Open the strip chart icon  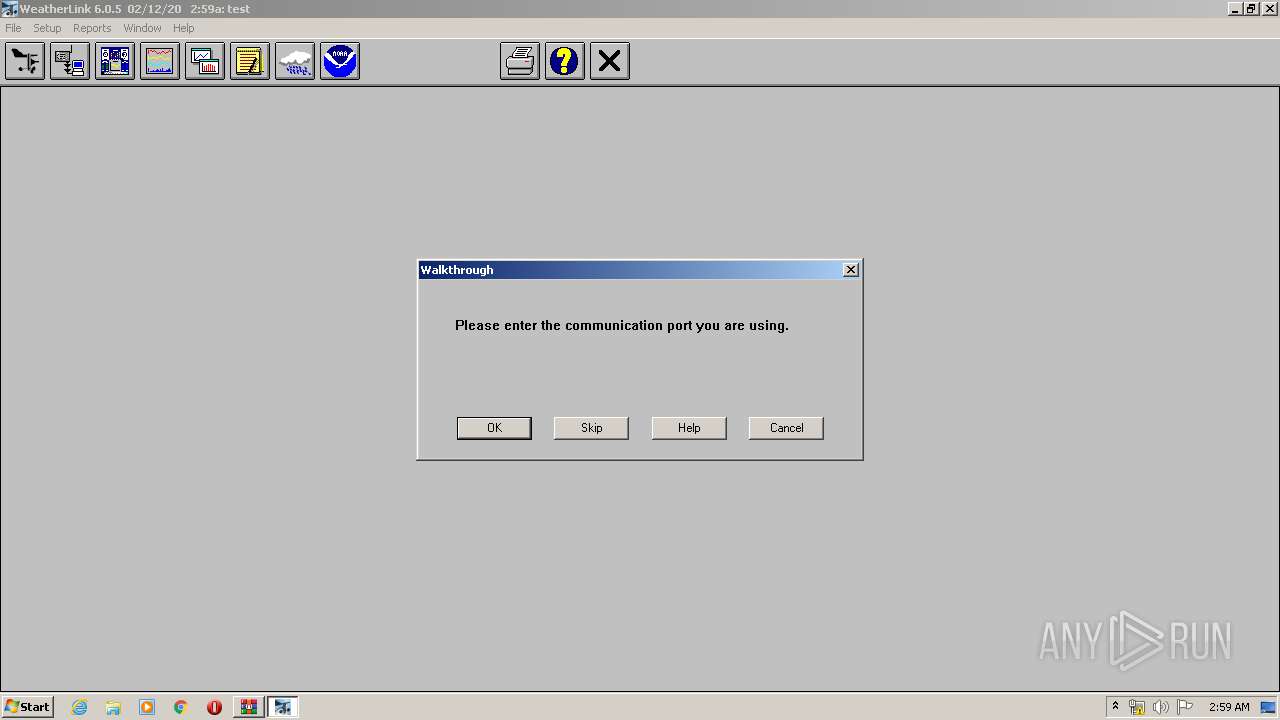(160, 61)
